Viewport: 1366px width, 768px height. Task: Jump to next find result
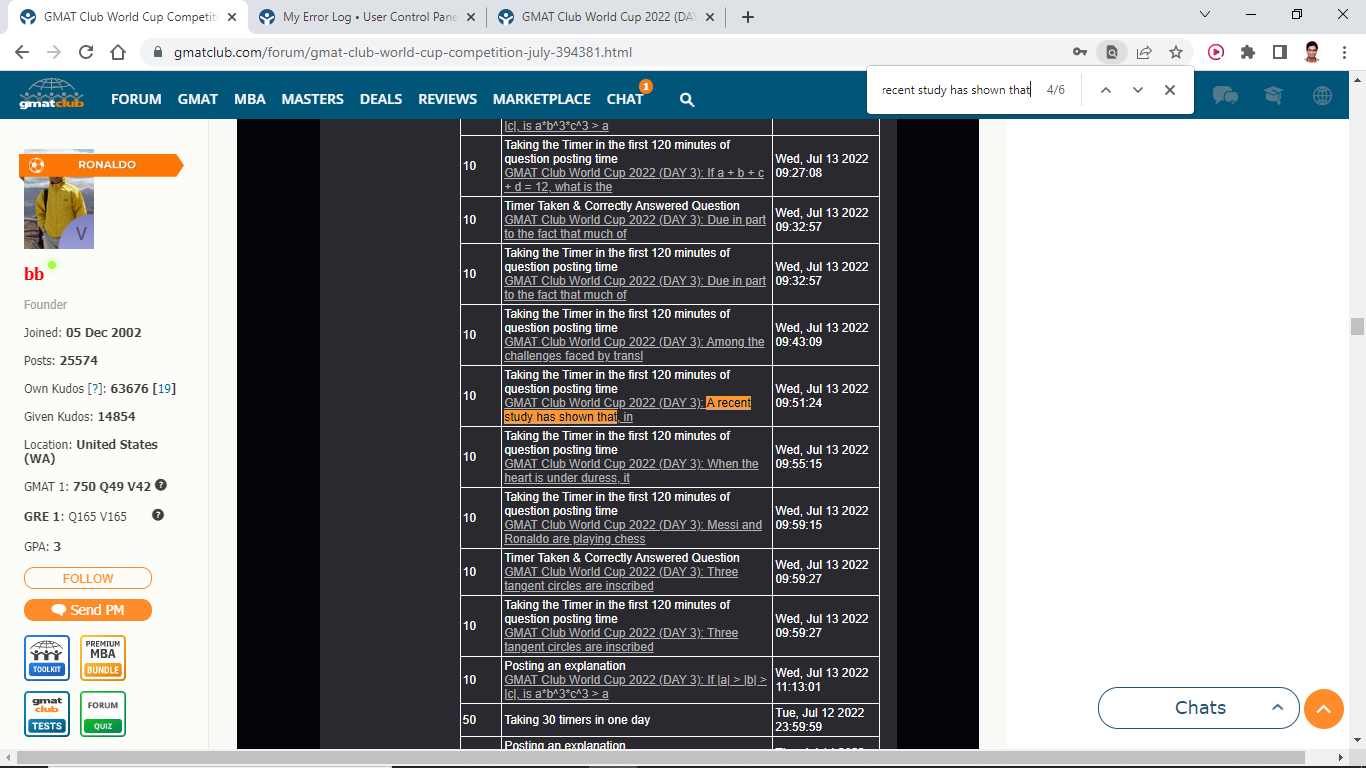(x=1137, y=90)
